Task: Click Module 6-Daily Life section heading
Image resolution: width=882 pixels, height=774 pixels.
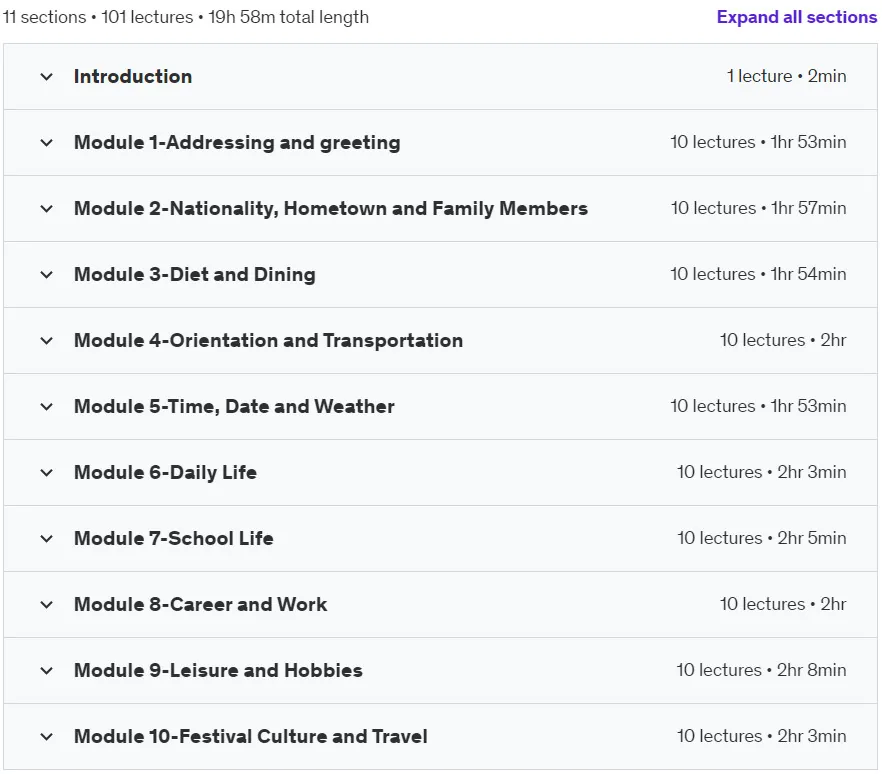Action: click(x=165, y=472)
